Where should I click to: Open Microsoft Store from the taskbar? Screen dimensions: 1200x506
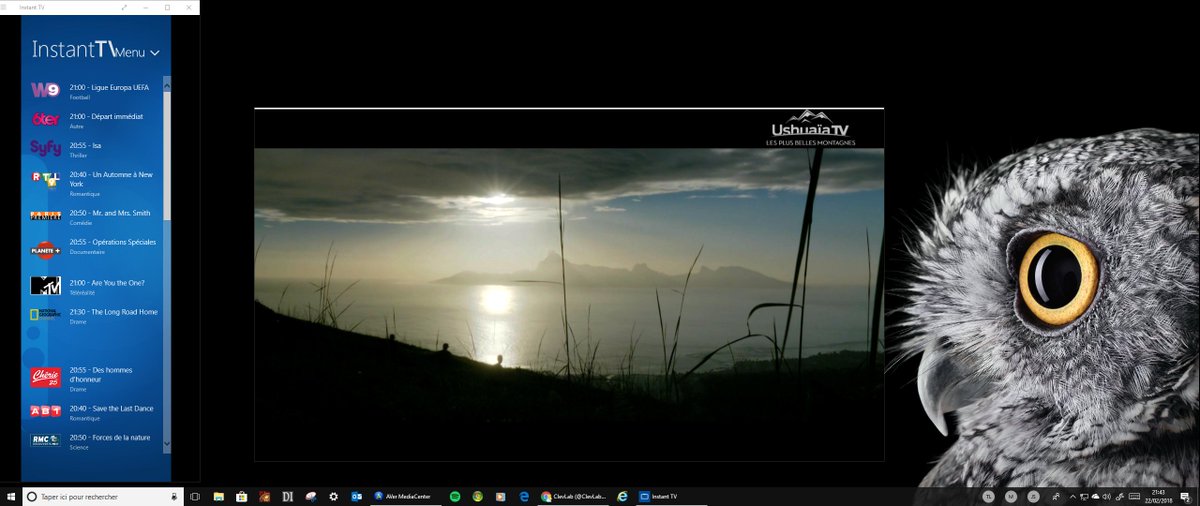(241, 496)
